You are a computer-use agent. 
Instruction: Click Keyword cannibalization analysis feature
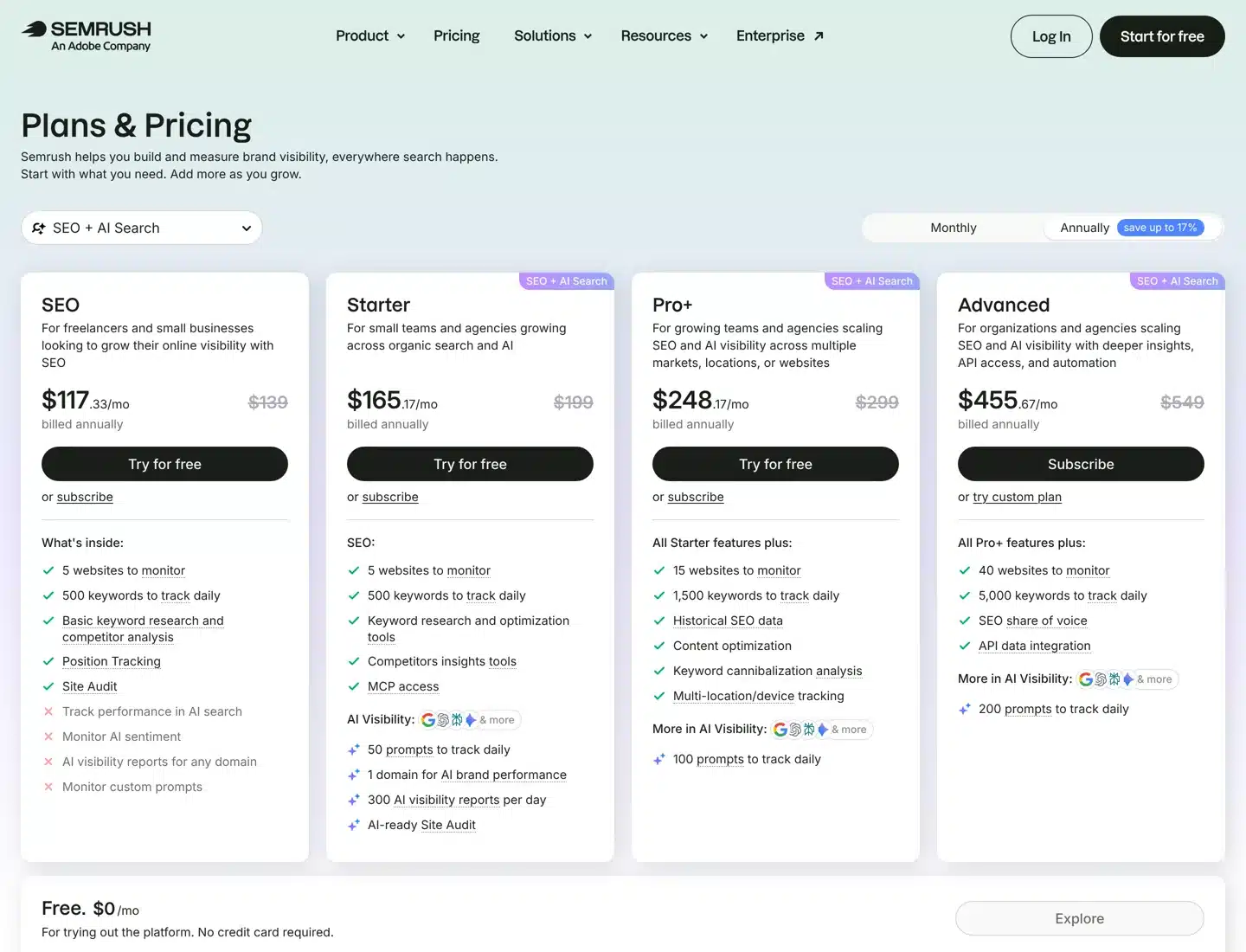pyautogui.click(x=768, y=671)
